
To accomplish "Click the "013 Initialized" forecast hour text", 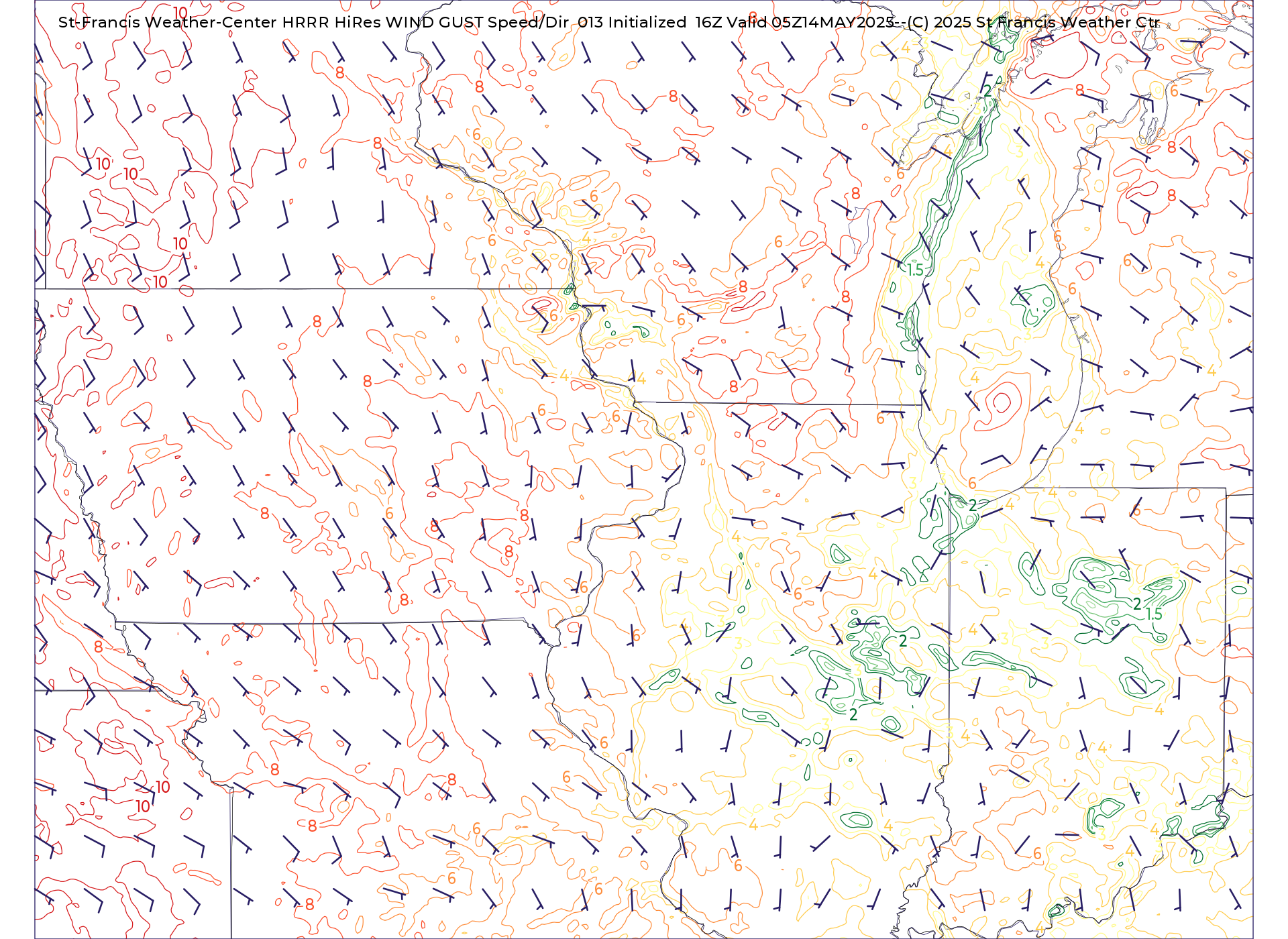I will click(x=632, y=22).
